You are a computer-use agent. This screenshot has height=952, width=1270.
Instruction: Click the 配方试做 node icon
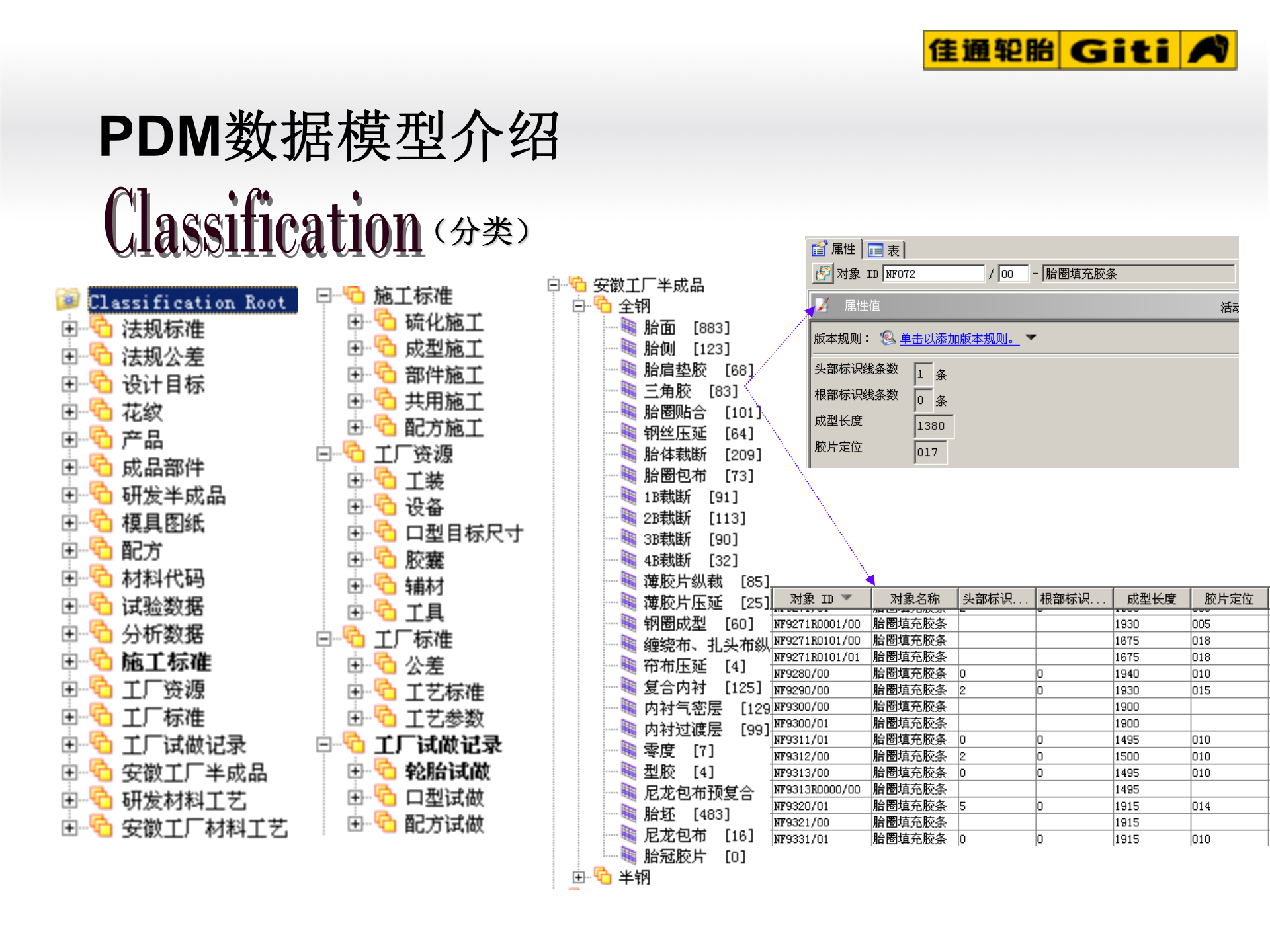click(x=384, y=823)
